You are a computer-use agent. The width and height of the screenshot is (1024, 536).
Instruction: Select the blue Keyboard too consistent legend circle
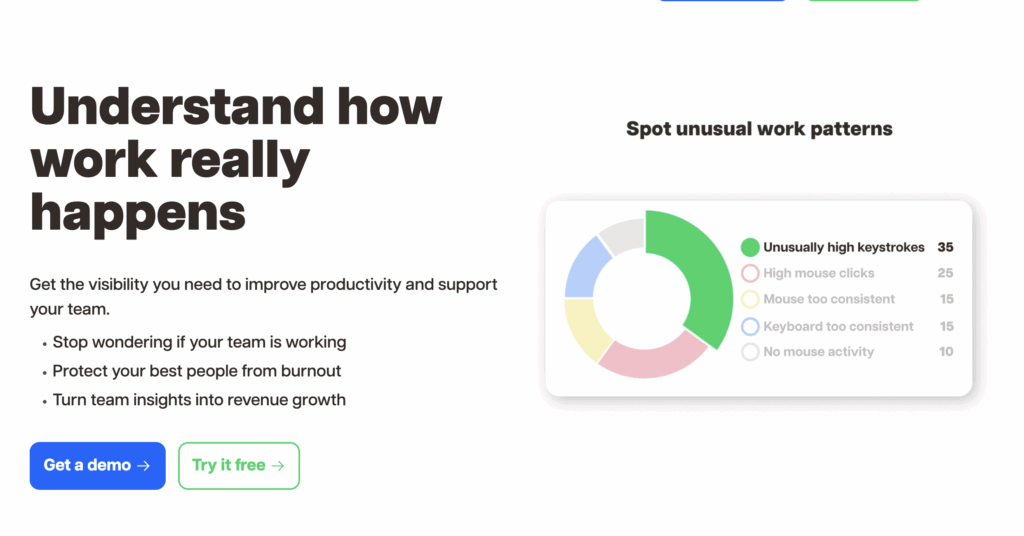(x=750, y=326)
